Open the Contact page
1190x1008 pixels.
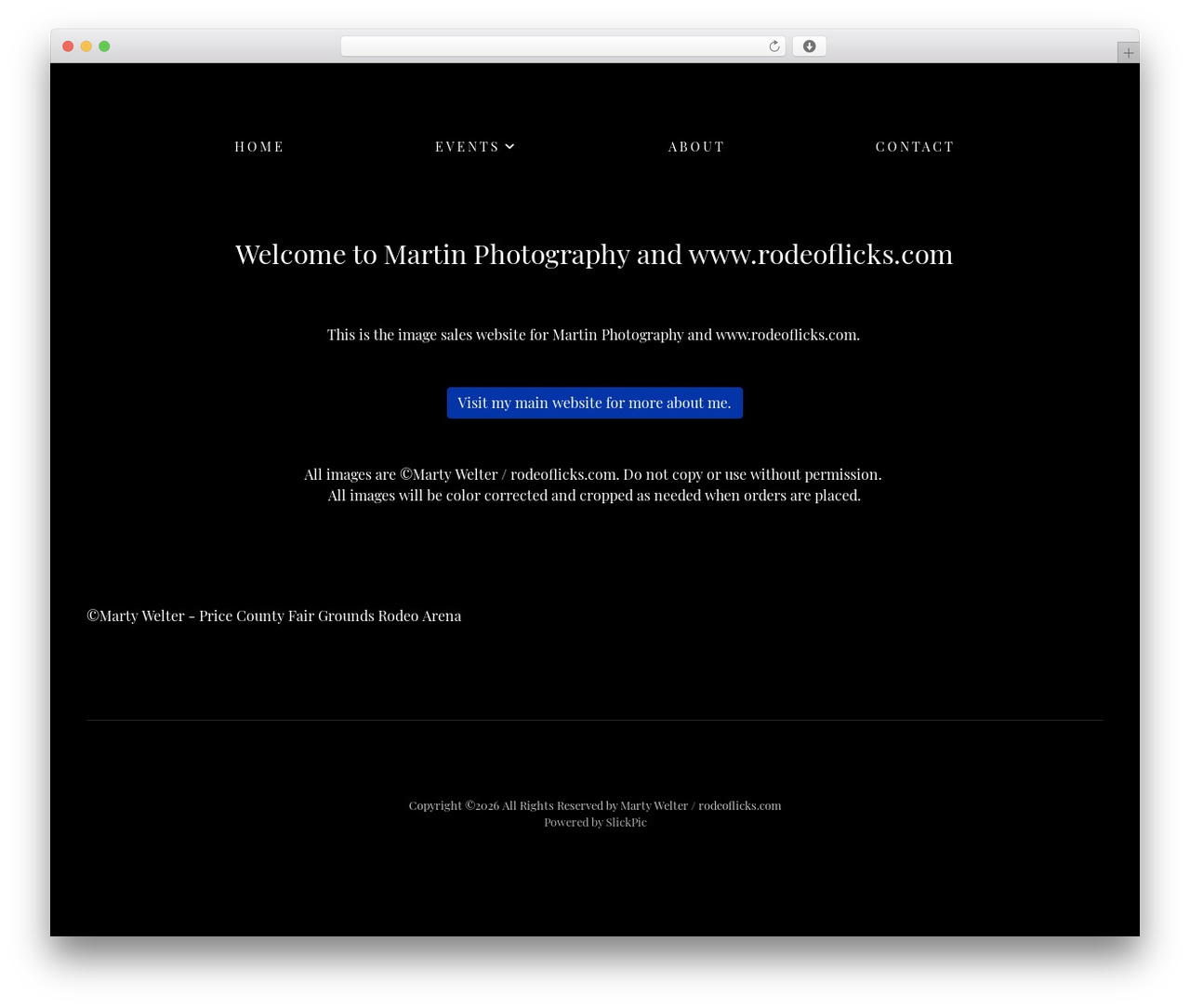coord(915,147)
